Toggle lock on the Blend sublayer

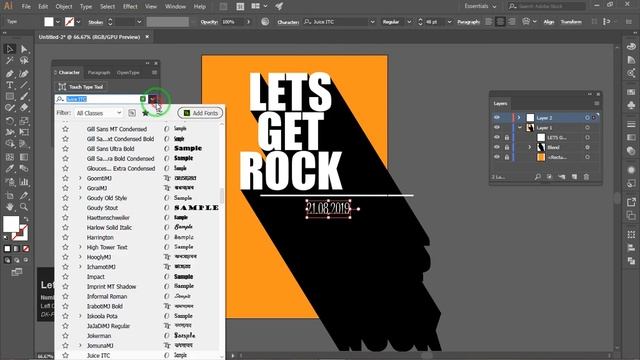[507, 147]
